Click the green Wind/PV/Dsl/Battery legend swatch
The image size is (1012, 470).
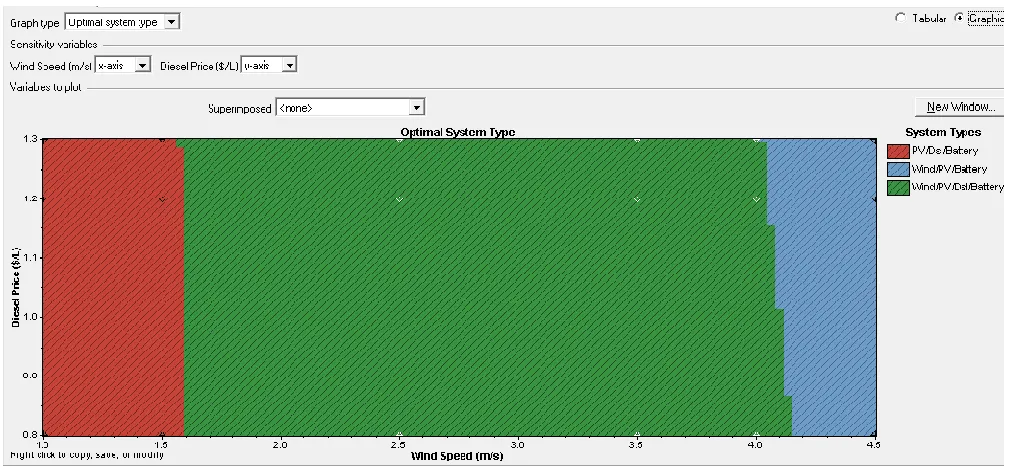[x=898, y=187]
